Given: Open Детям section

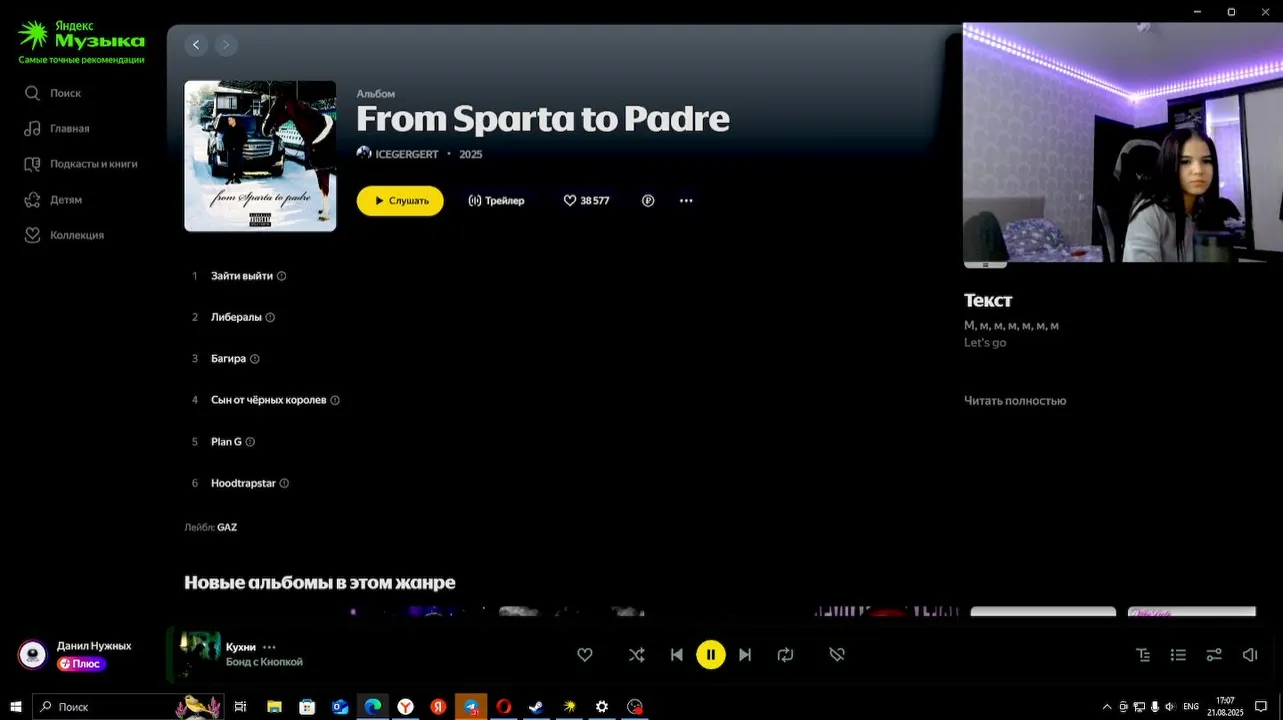Looking at the screenshot, I should click(53, 200).
